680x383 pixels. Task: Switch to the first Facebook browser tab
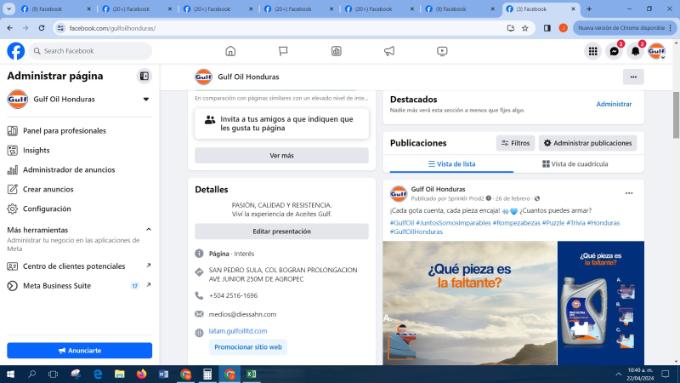tap(56, 9)
